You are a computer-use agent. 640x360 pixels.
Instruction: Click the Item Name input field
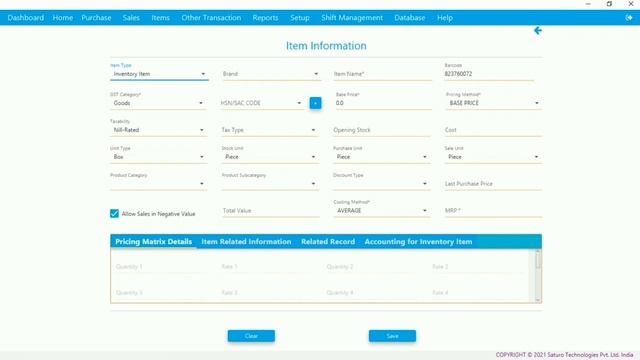pos(382,74)
